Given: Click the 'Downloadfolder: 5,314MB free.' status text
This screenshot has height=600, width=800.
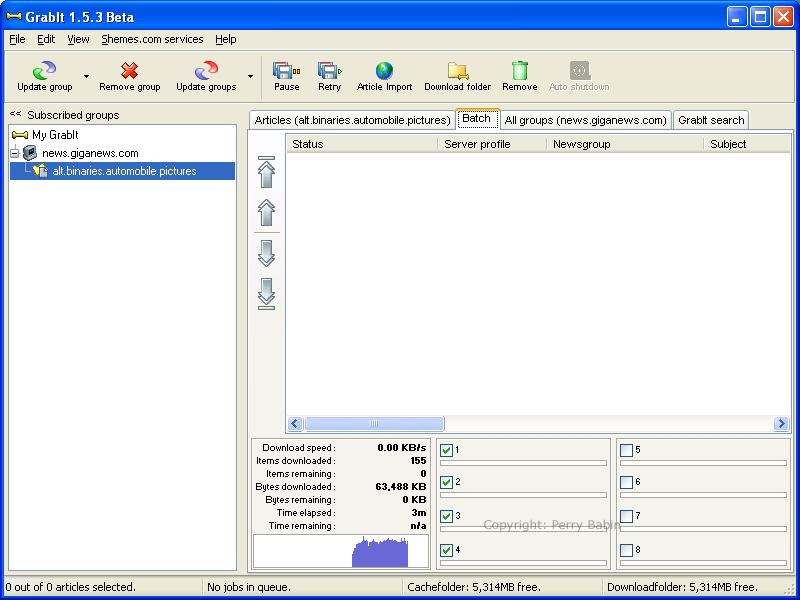Looking at the screenshot, I should [x=682, y=587].
